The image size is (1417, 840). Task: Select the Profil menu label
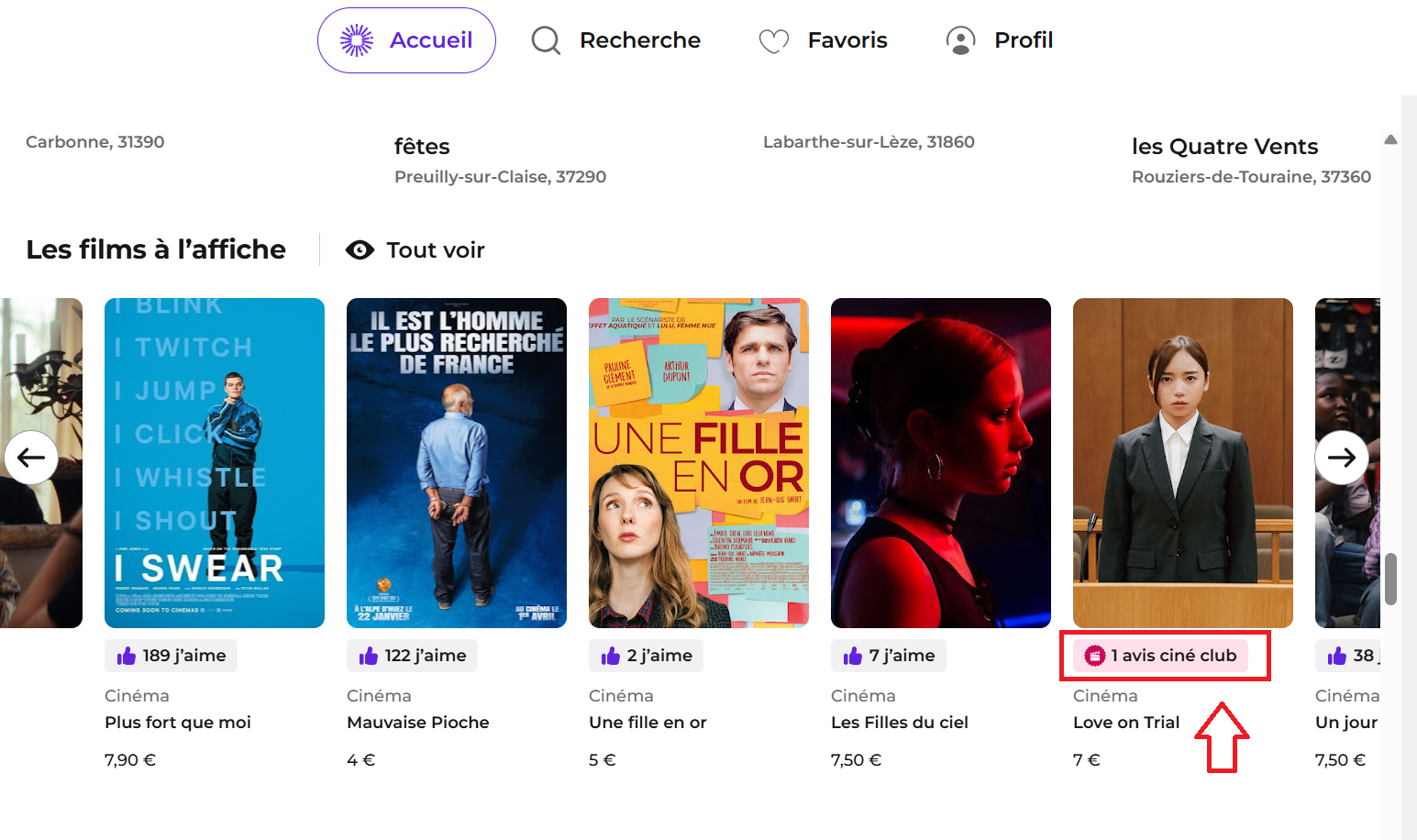pos(1024,40)
